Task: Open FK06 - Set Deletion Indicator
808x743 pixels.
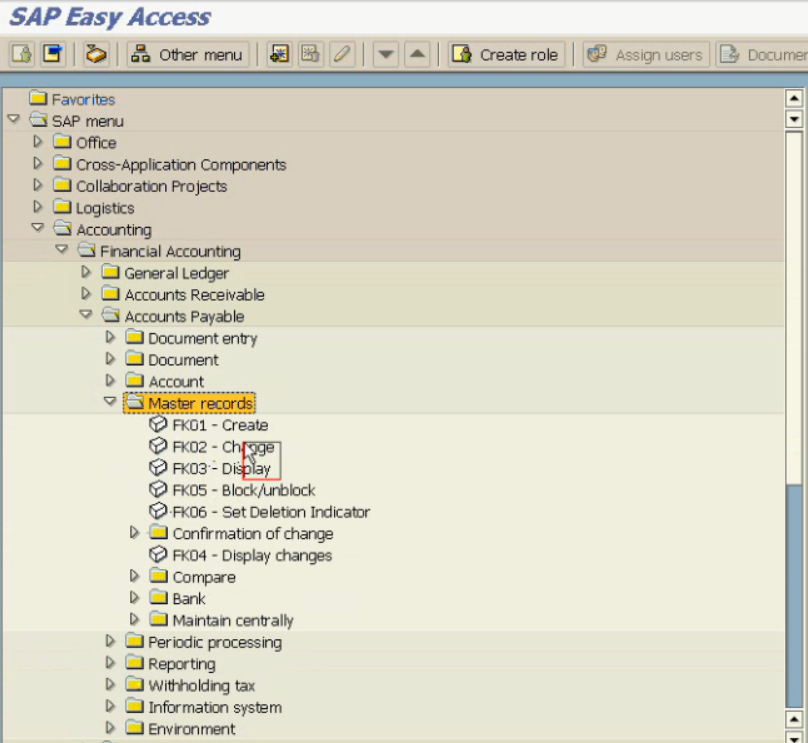Action: [271, 512]
